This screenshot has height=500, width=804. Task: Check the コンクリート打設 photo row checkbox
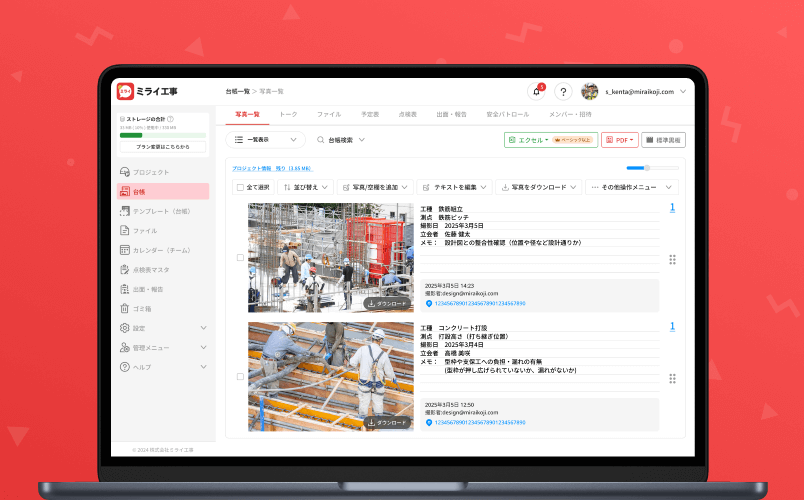239,377
